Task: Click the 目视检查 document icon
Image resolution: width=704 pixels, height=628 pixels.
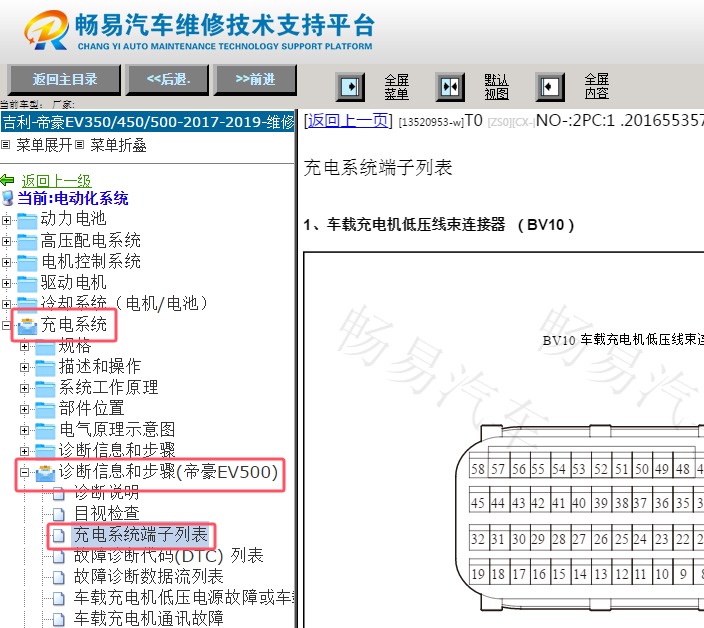Action: click(x=58, y=514)
